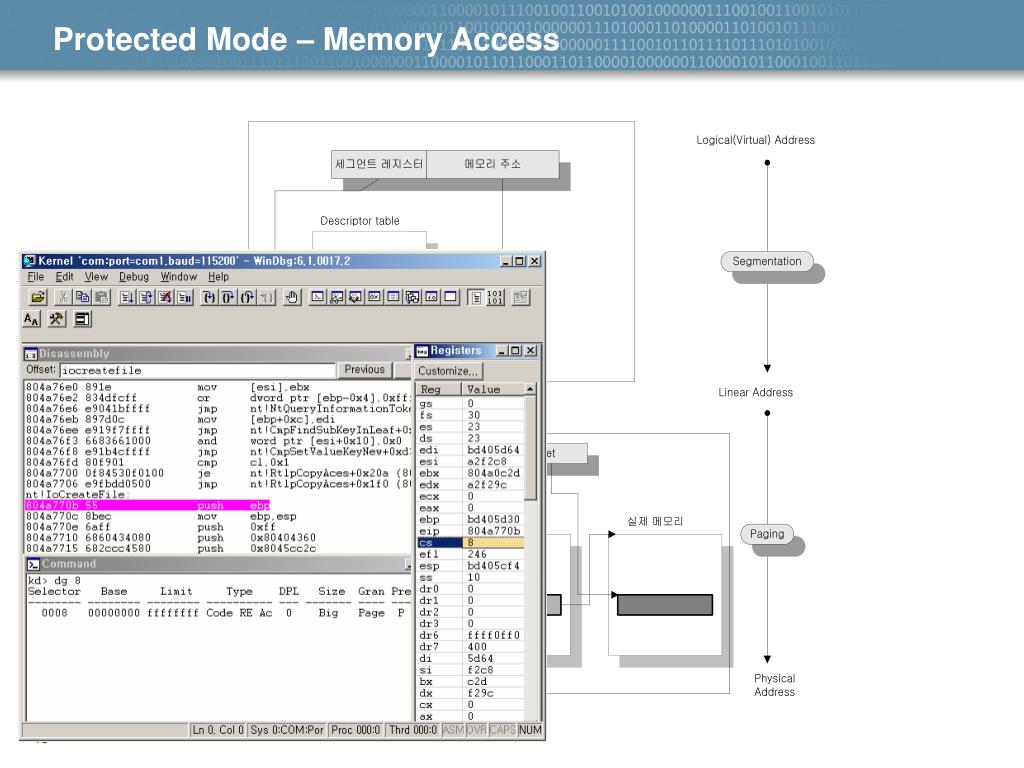
Task: Click the Registers scrollbar up arrow
Action: (x=530, y=389)
